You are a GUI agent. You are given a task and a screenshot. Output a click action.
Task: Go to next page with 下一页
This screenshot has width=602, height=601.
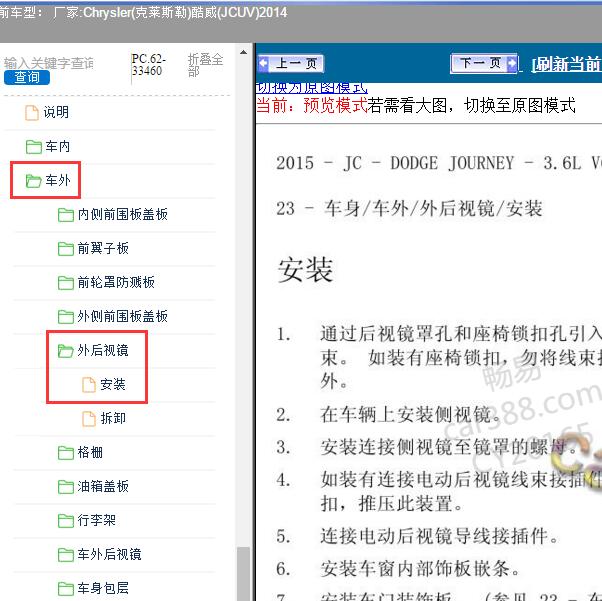[x=484, y=63]
